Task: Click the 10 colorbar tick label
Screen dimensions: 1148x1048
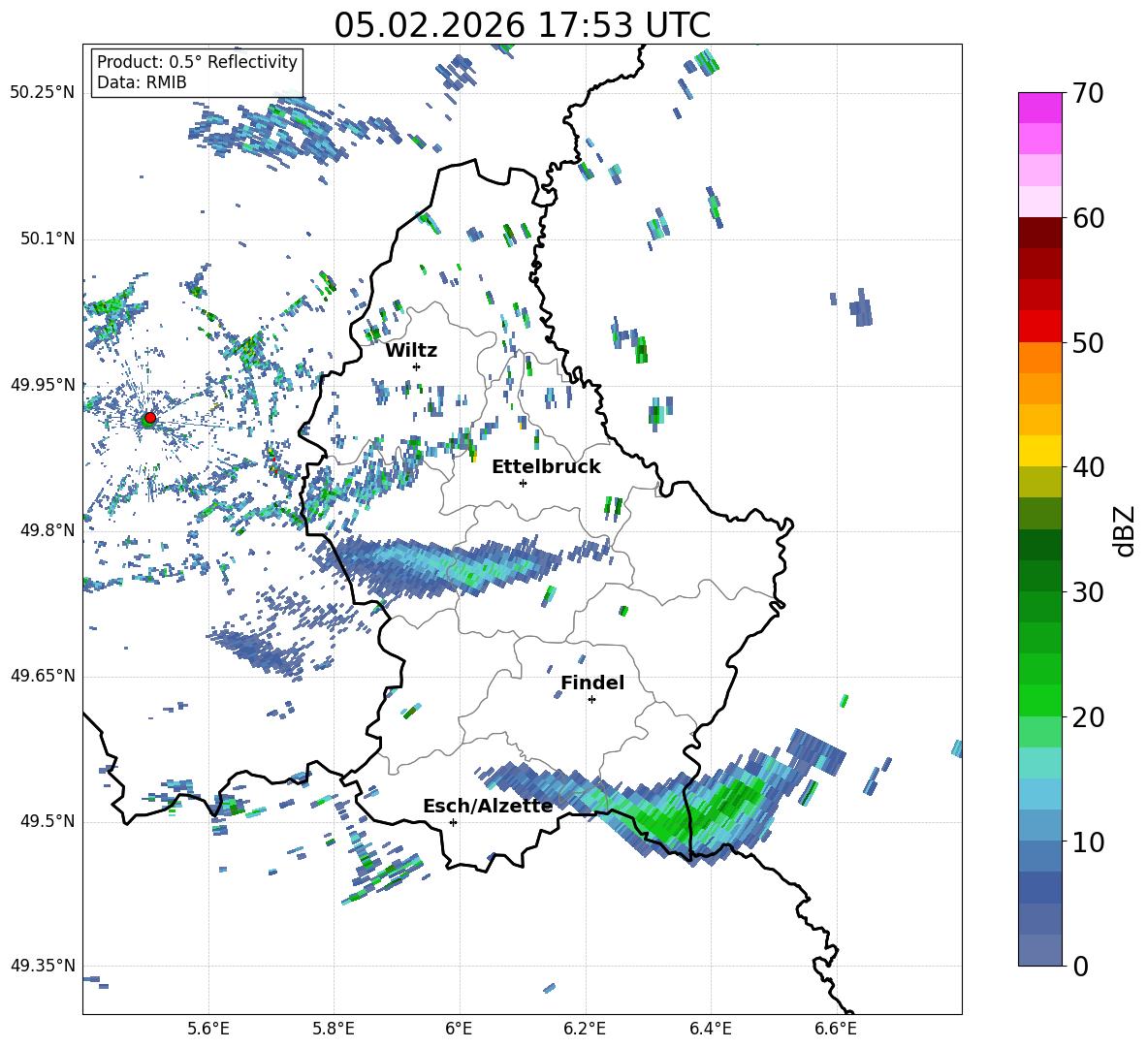Action: (x=1089, y=842)
